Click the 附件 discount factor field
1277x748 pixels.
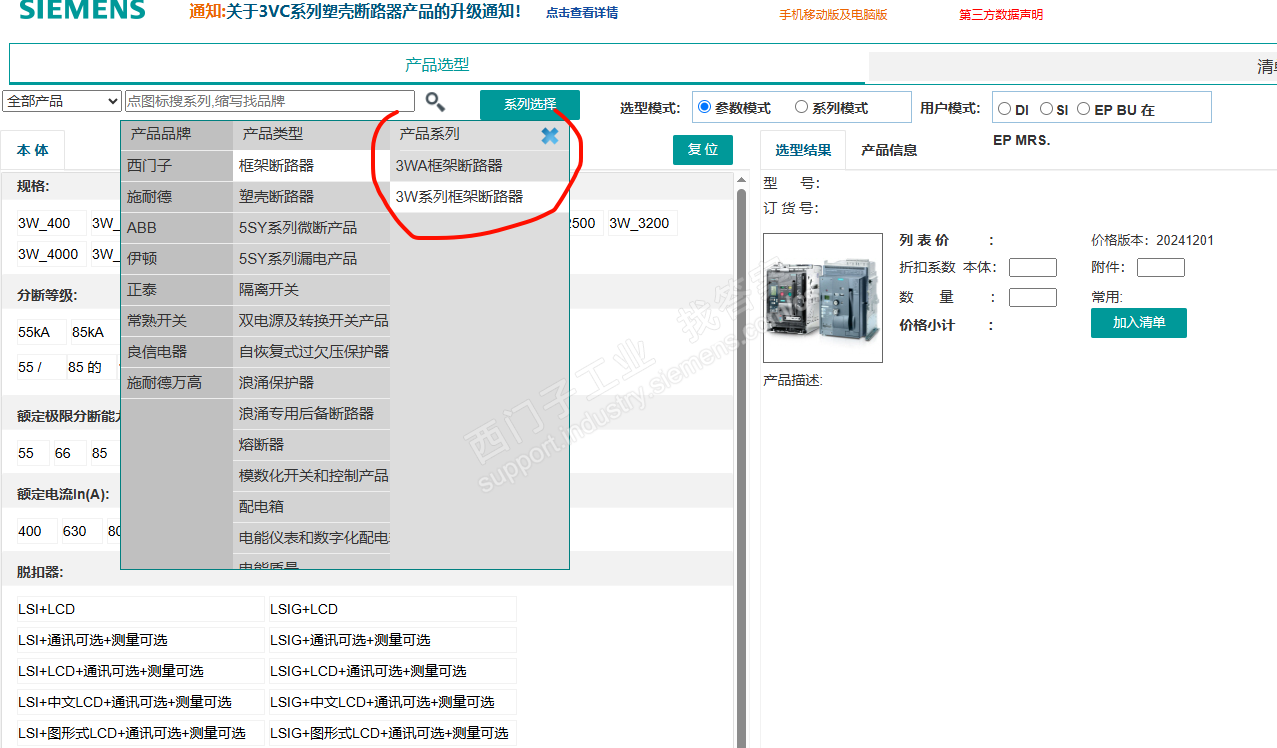[1161, 267]
